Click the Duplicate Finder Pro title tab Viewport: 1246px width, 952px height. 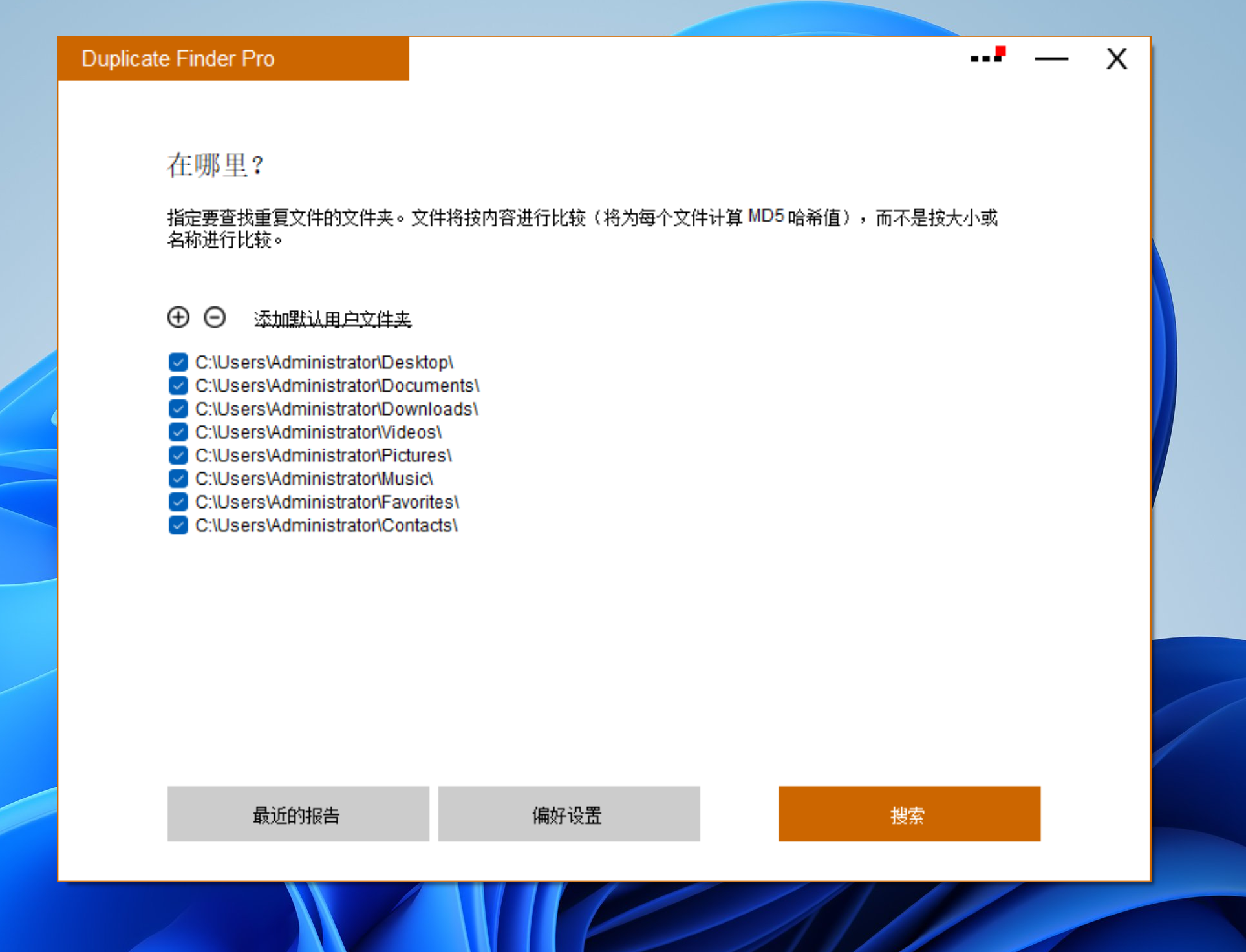tap(233, 59)
